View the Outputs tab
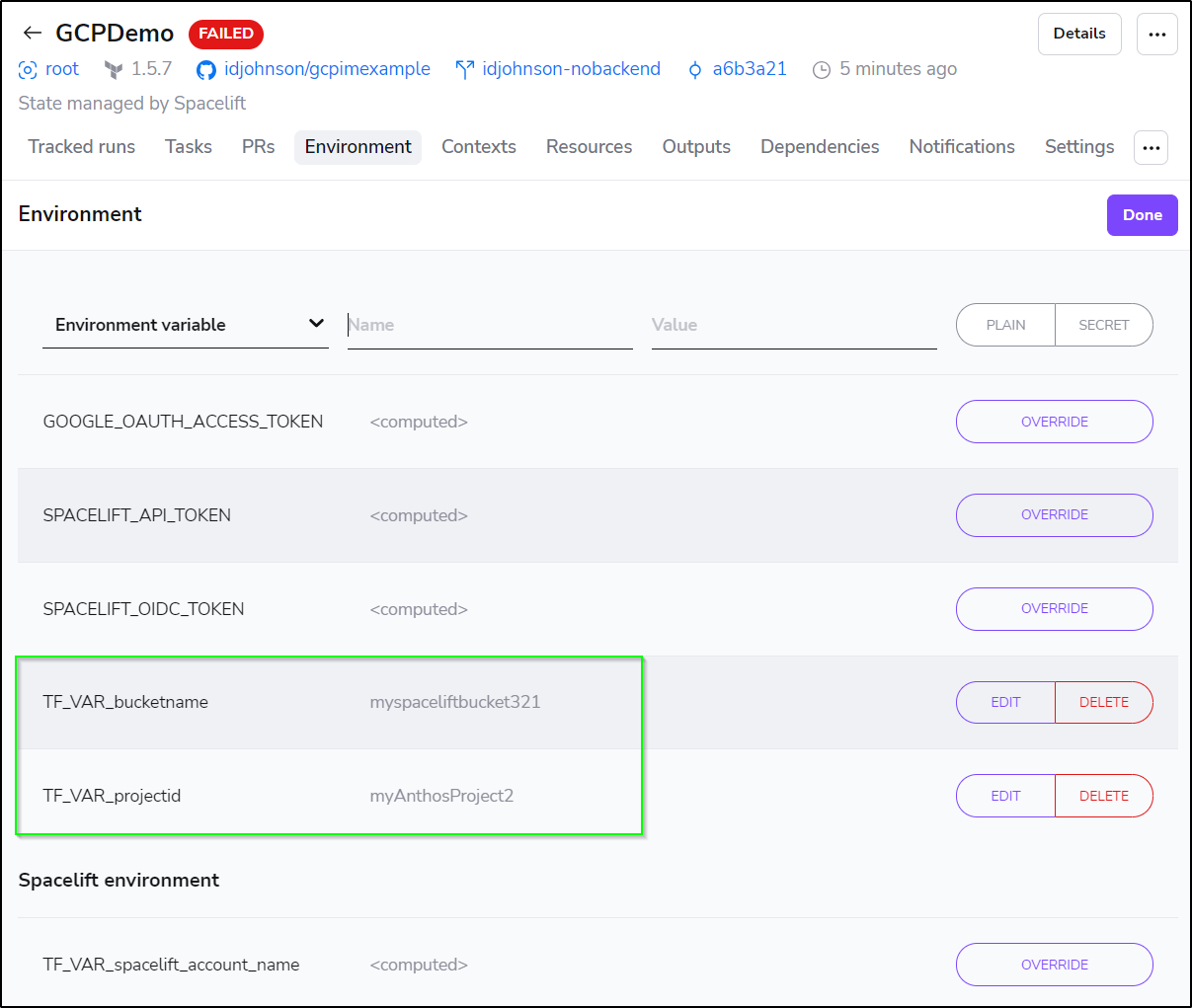Viewport: 1192px width, 1008px height. [x=696, y=147]
